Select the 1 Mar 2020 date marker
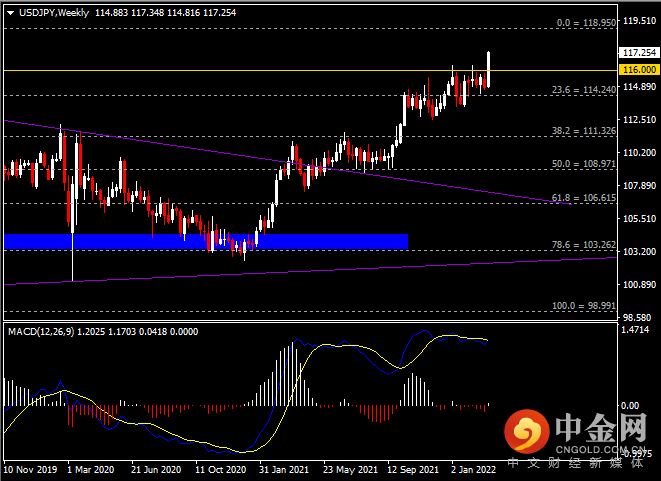Image resolution: width=661 pixels, height=481 pixels. click(91, 470)
